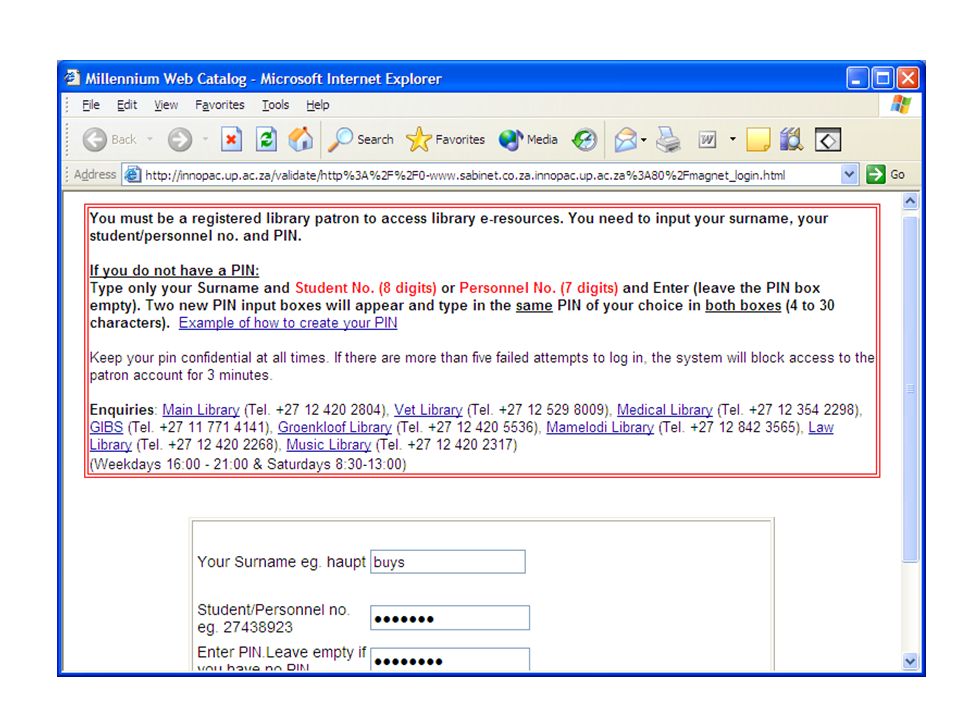Open the Edit menu

127,105
